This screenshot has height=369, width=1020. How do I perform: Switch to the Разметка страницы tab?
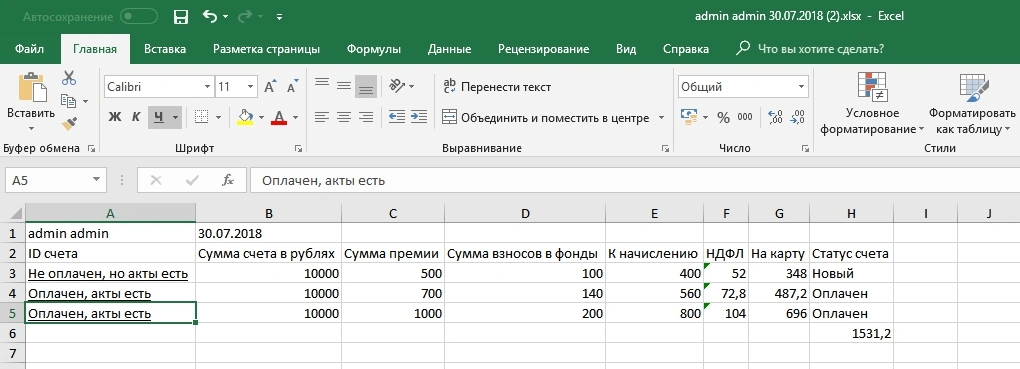pyautogui.click(x=266, y=49)
